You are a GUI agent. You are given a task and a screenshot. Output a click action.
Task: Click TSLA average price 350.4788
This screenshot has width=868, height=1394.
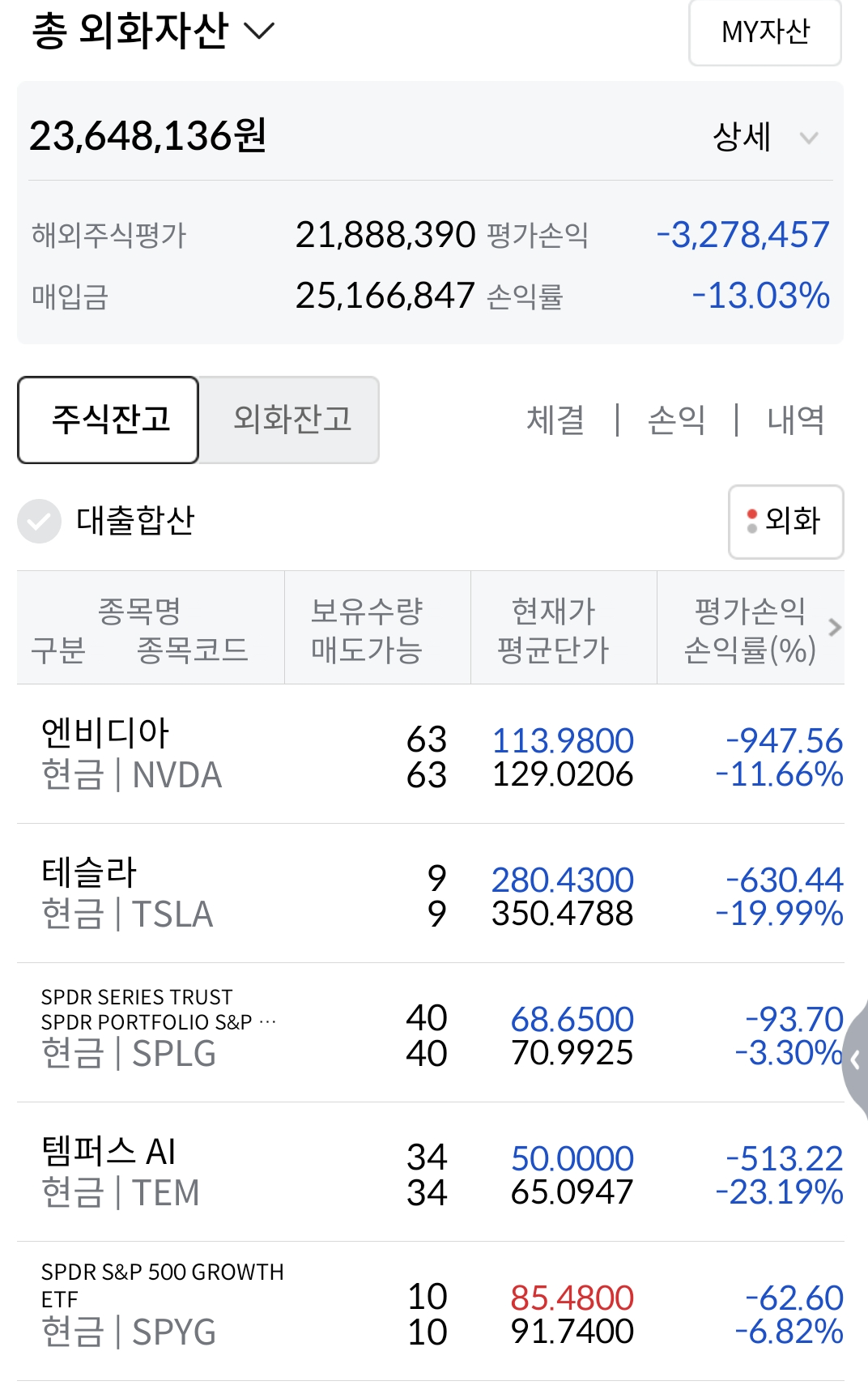click(563, 914)
